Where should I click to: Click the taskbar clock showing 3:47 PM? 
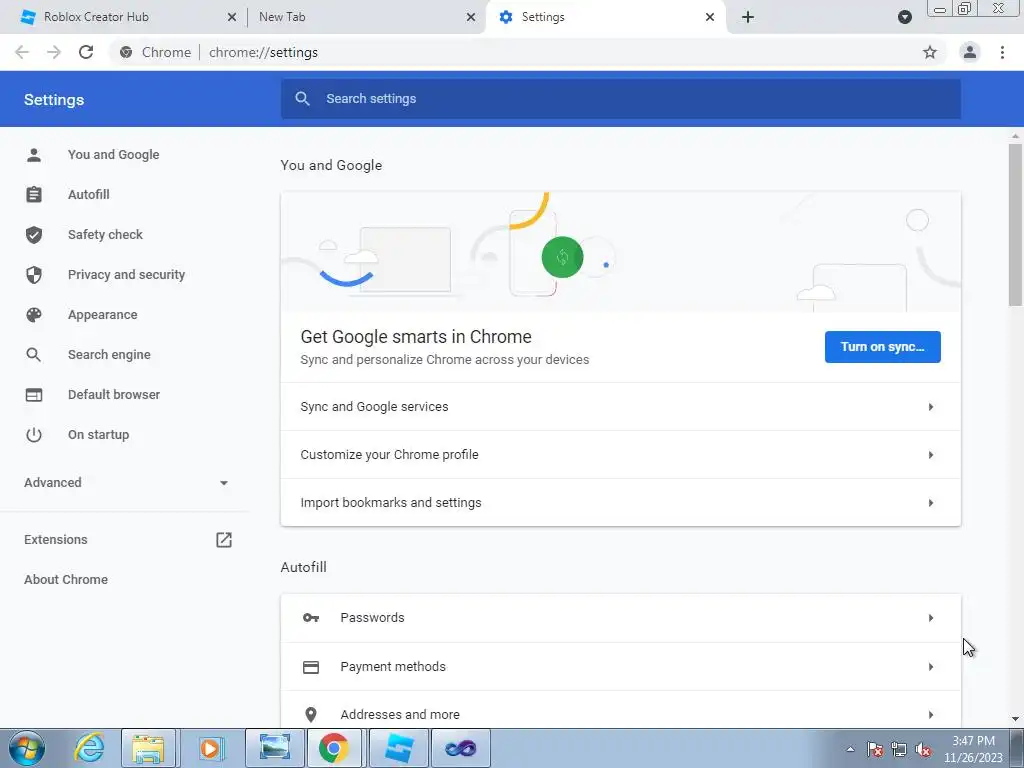pyautogui.click(x=973, y=749)
